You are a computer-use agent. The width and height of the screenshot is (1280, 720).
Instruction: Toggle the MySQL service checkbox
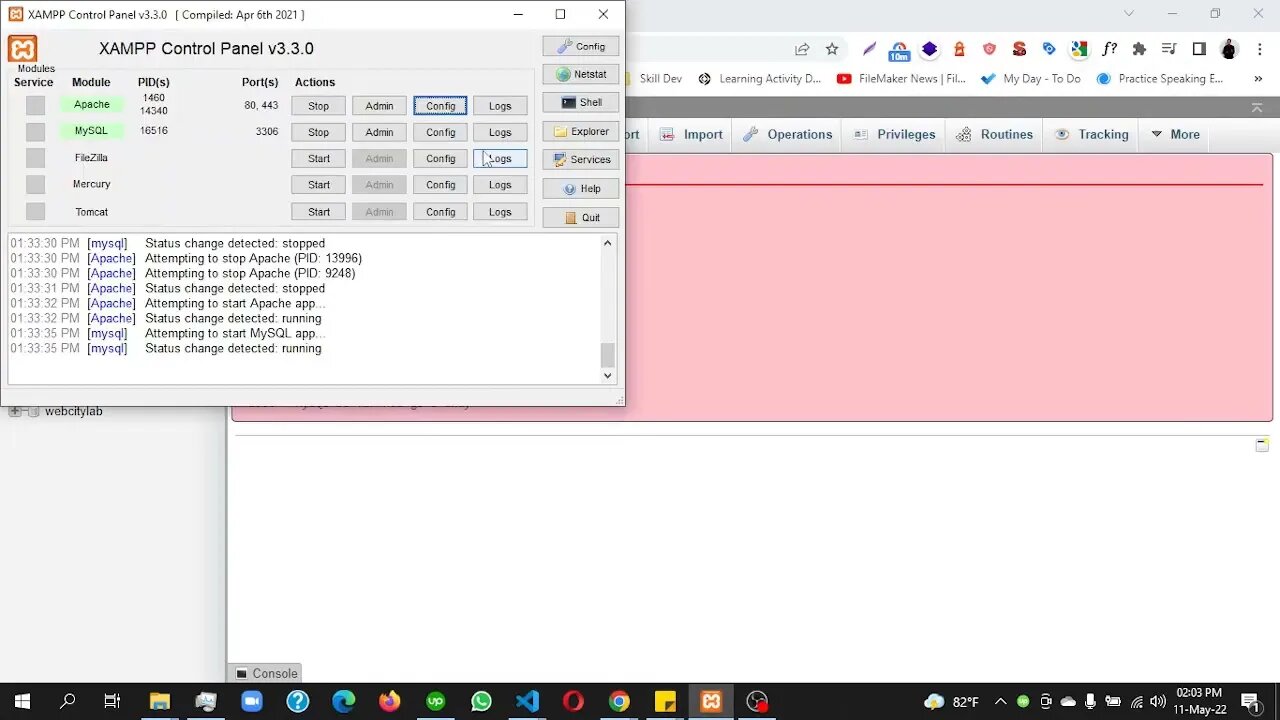click(35, 131)
